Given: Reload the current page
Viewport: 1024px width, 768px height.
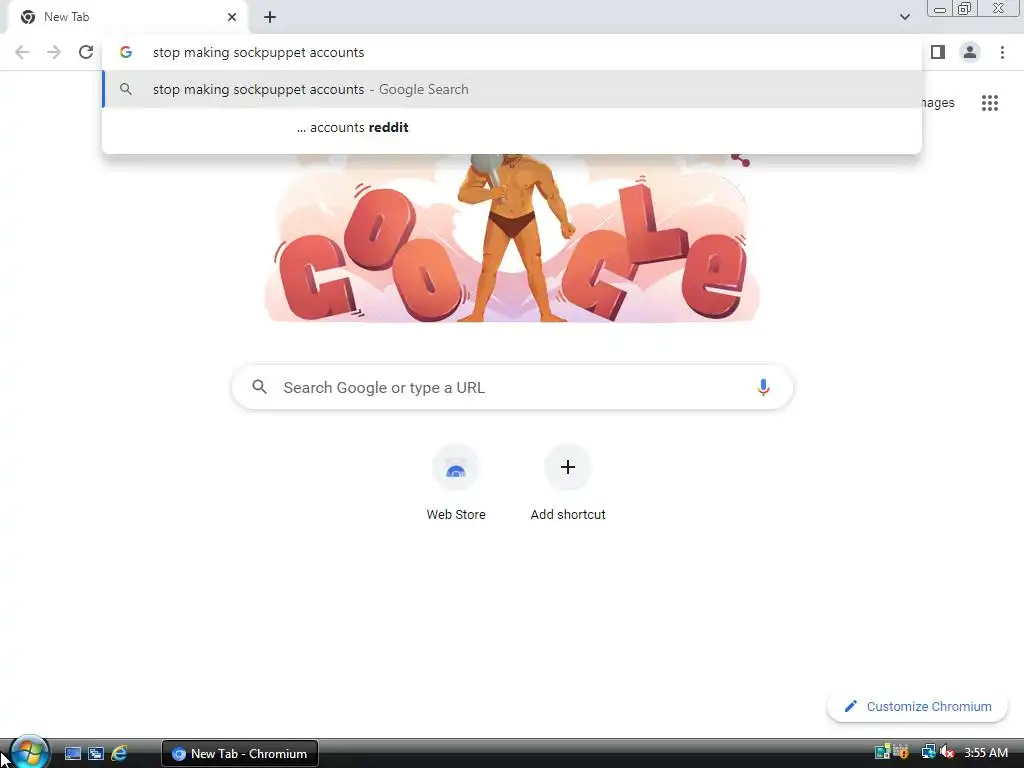Looking at the screenshot, I should pyautogui.click(x=86, y=52).
